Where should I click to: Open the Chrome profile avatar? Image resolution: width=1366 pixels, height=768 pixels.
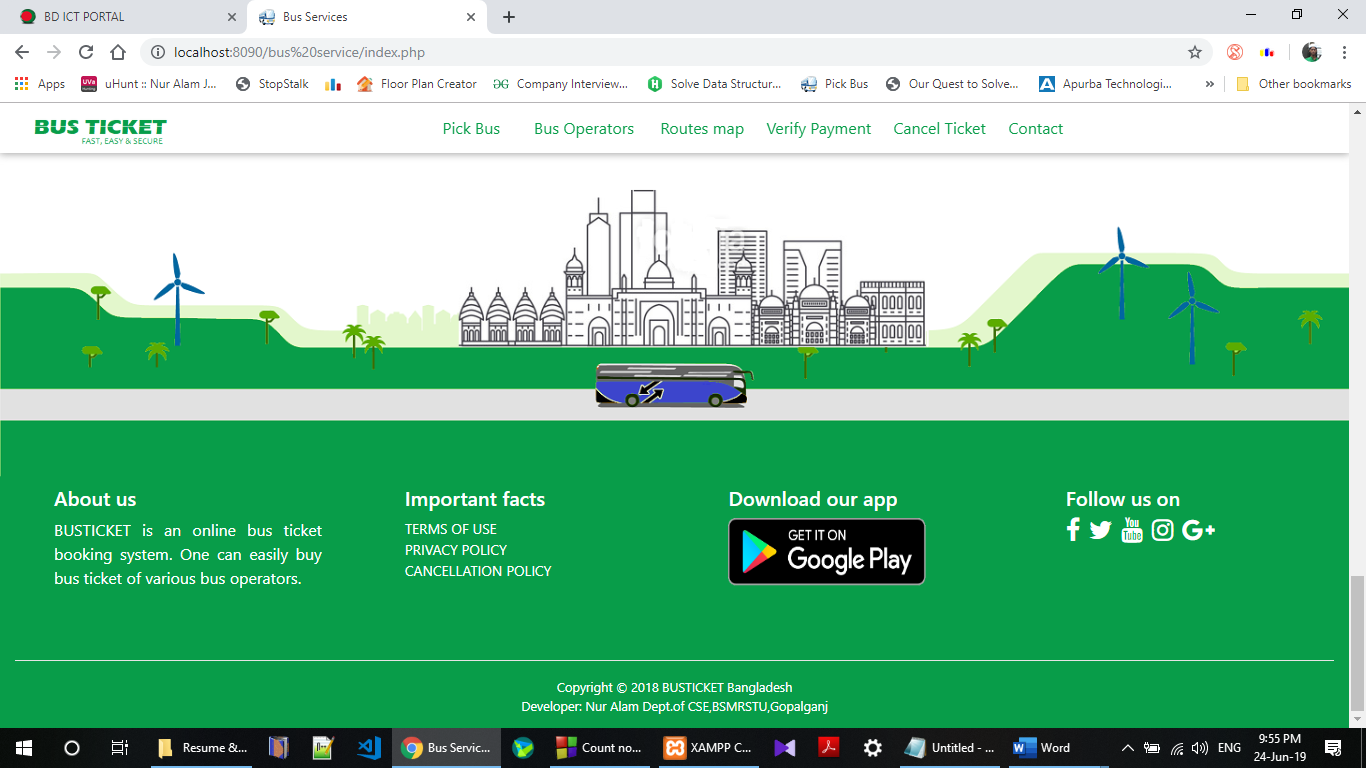click(x=1312, y=52)
